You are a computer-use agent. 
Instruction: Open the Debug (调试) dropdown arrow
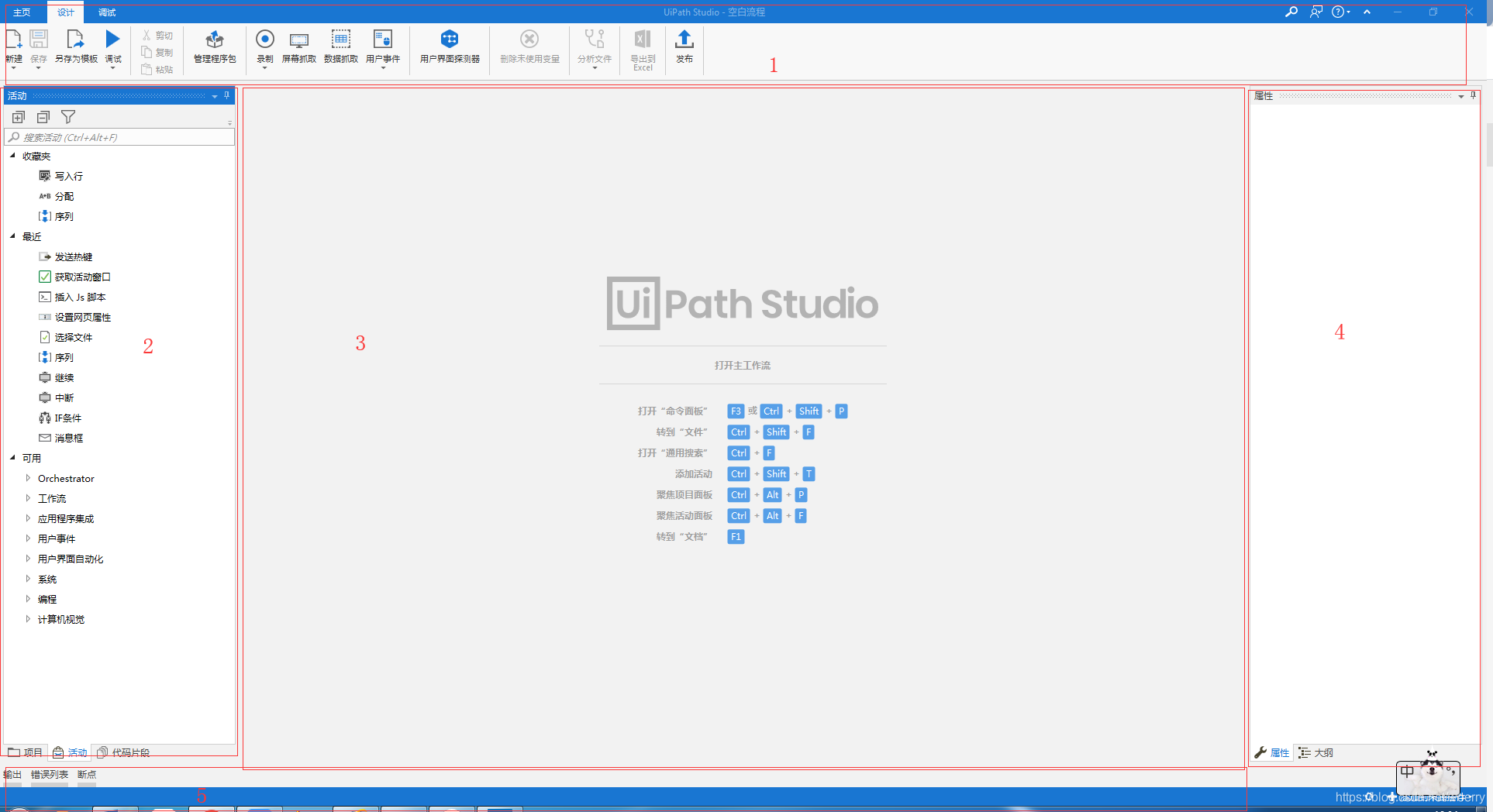113,68
